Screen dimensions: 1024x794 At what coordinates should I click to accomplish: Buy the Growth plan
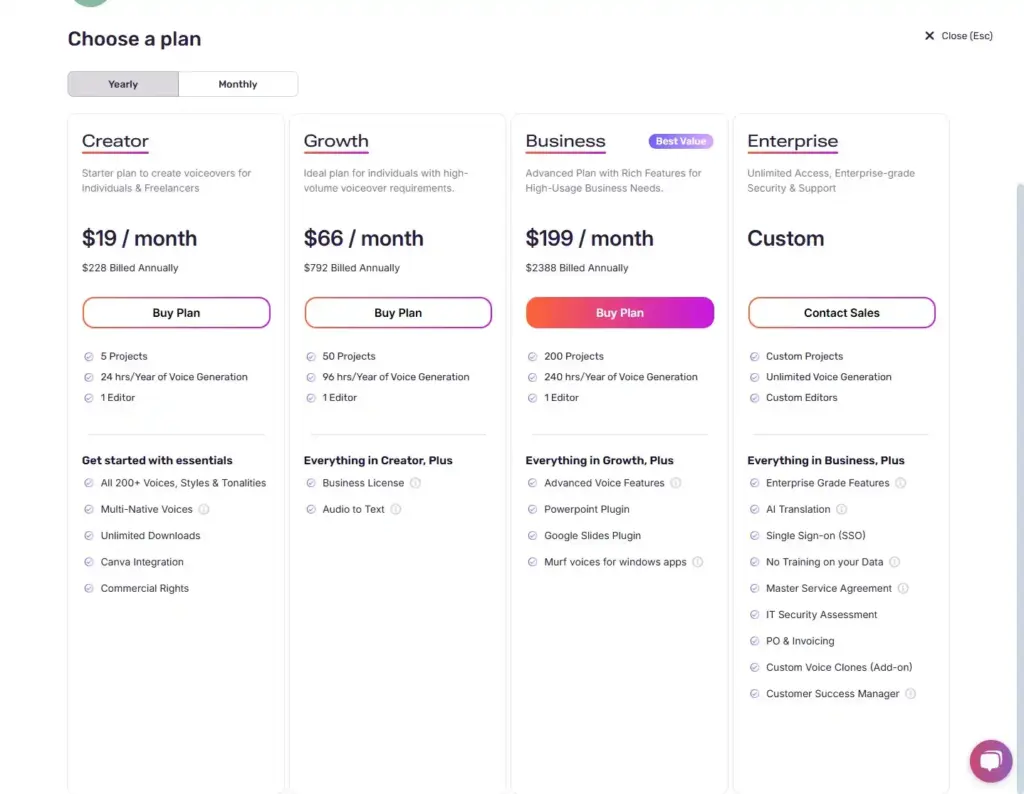(398, 313)
